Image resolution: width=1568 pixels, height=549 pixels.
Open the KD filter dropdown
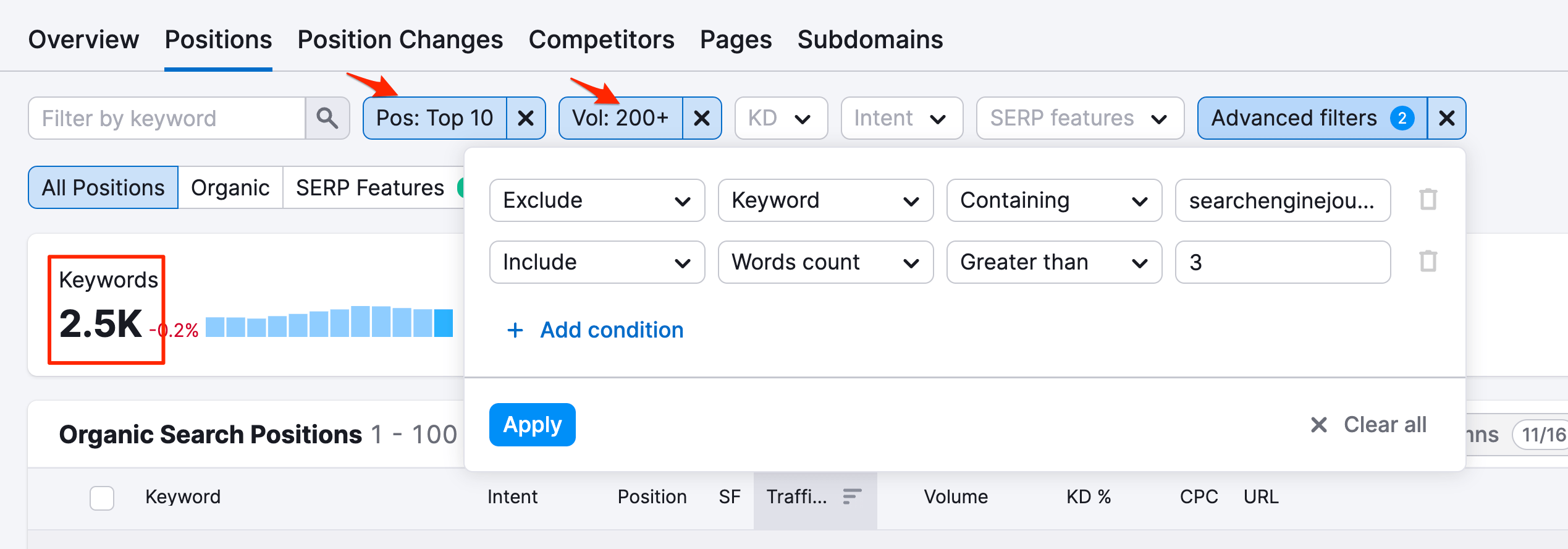click(780, 118)
